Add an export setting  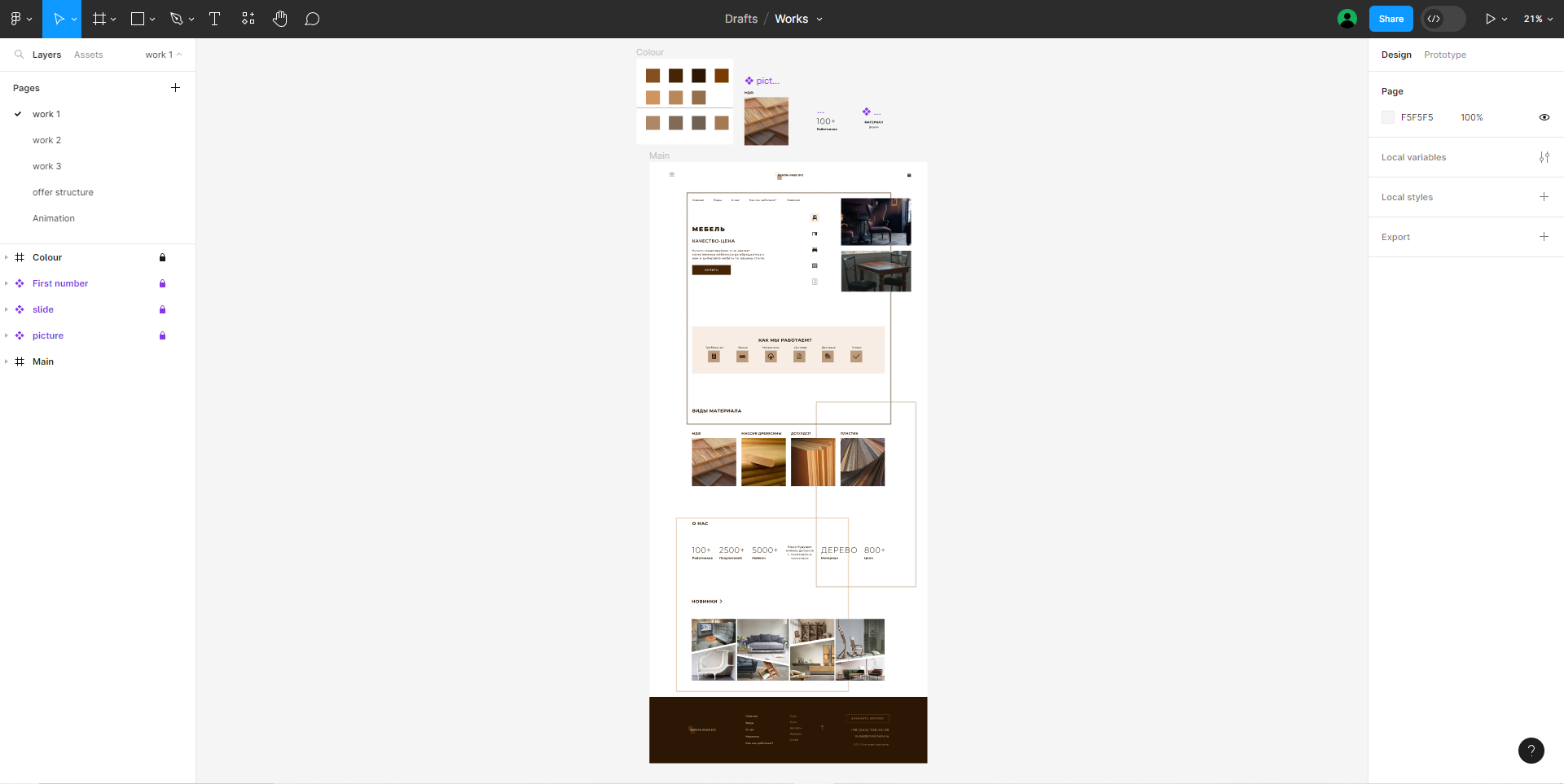1544,237
